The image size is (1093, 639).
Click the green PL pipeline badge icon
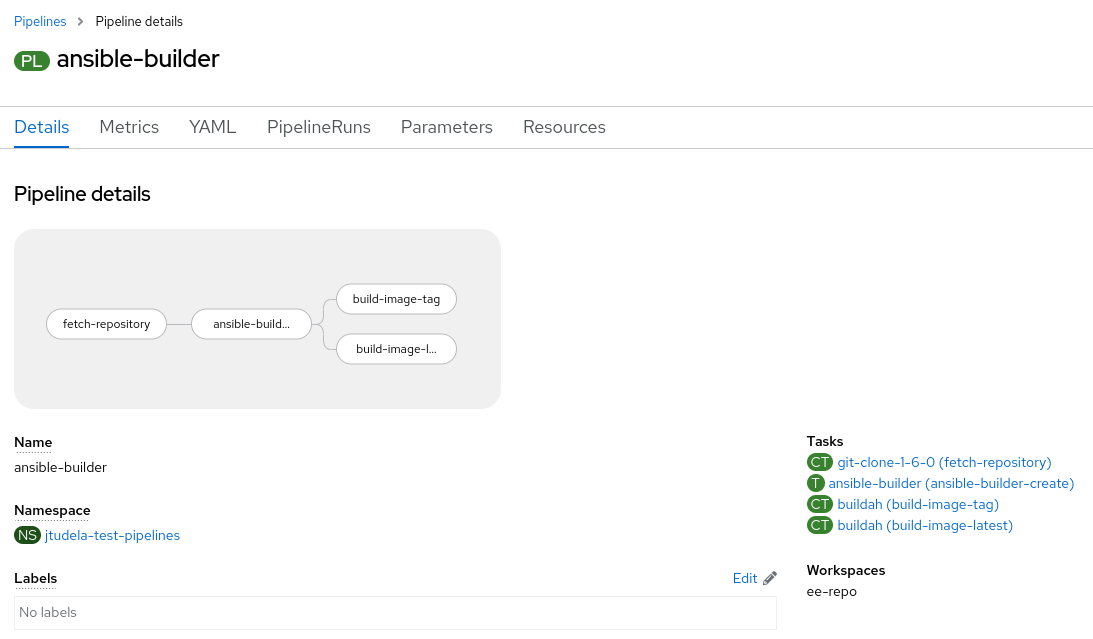pyautogui.click(x=30, y=60)
